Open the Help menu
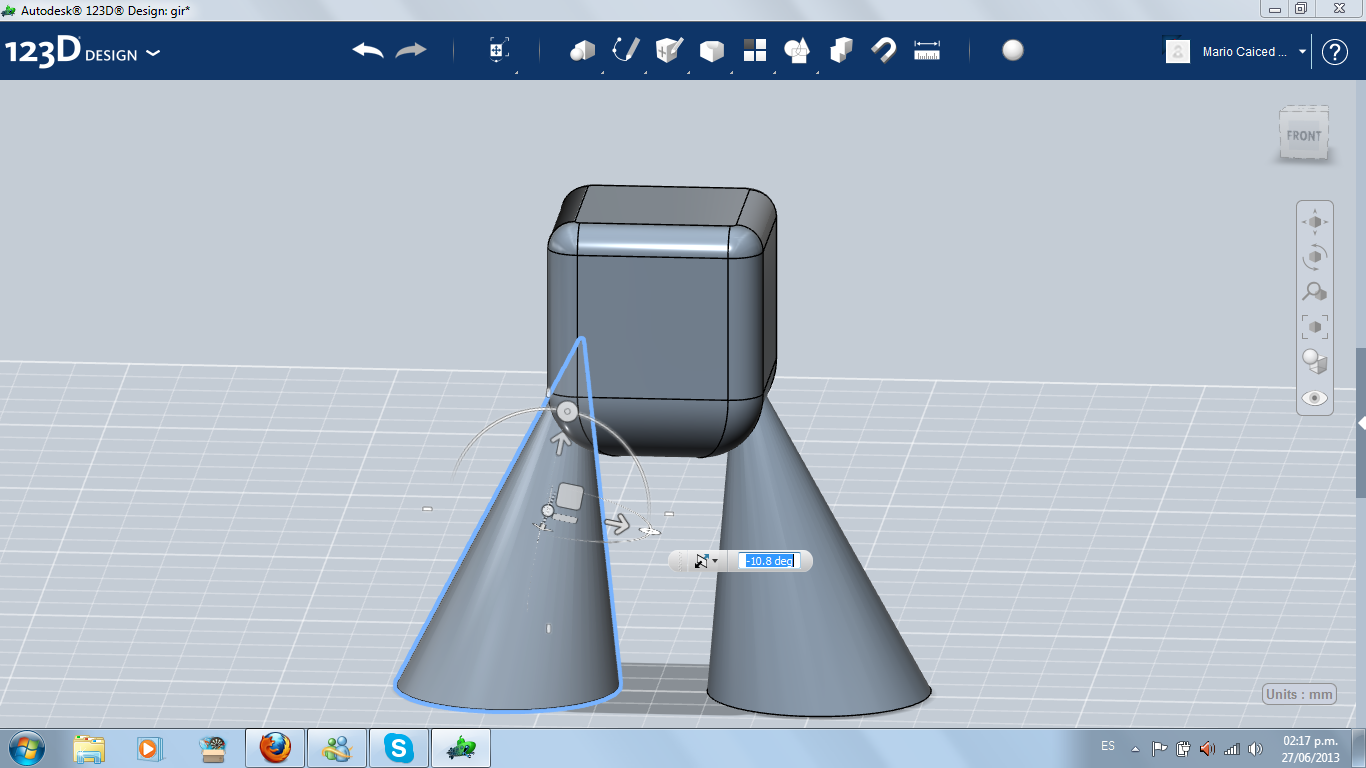This screenshot has width=1366, height=768. (1335, 52)
